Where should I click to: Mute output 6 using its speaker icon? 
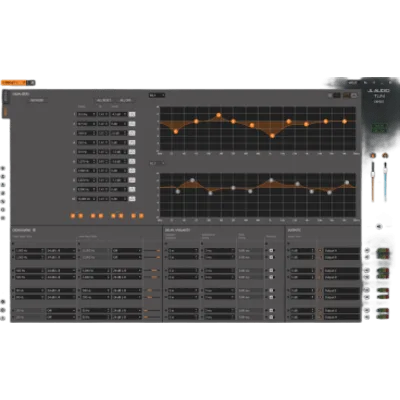click(367, 297)
